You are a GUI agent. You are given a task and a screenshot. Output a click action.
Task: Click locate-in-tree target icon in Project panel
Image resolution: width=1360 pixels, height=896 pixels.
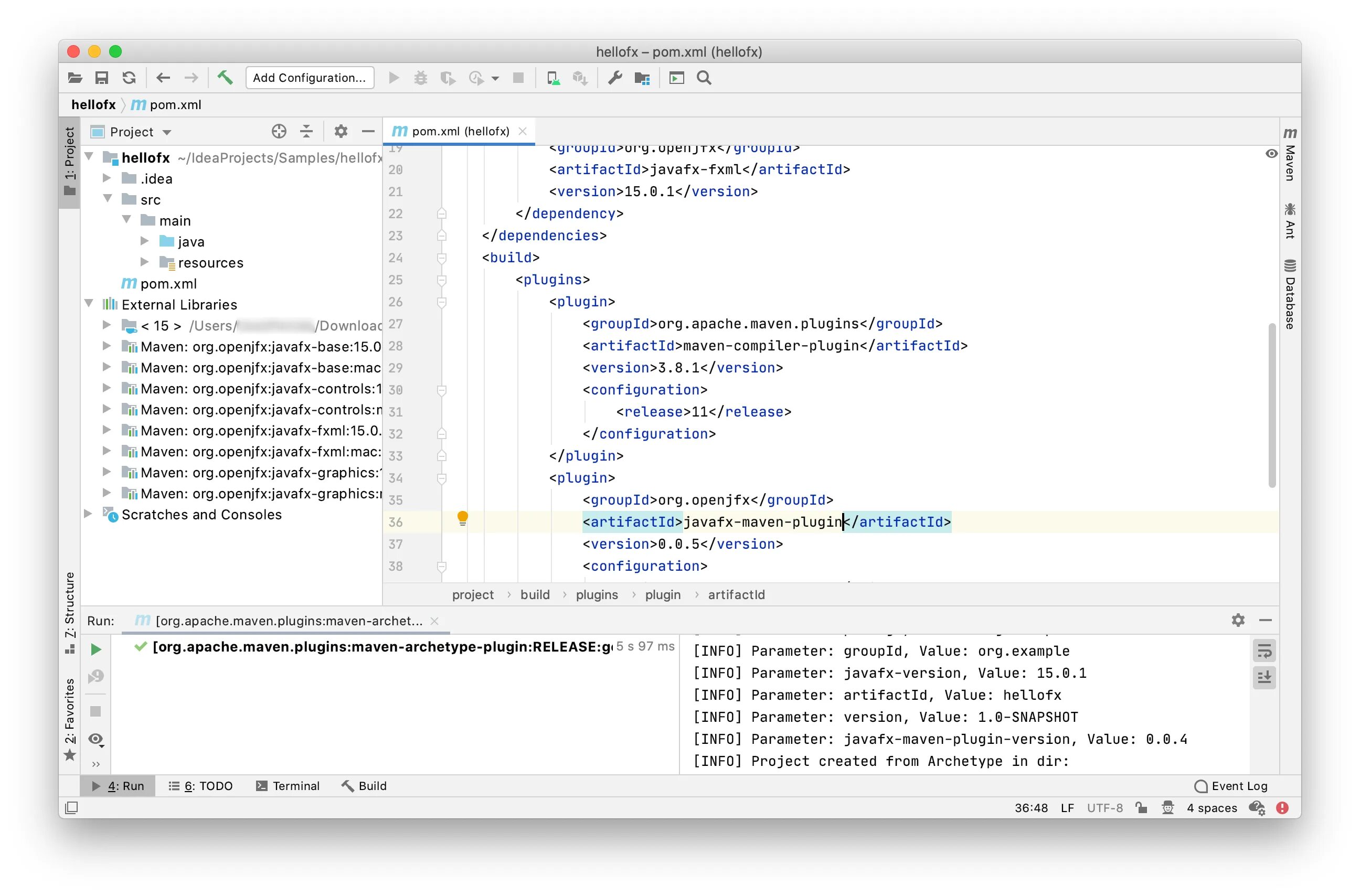point(279,132)
